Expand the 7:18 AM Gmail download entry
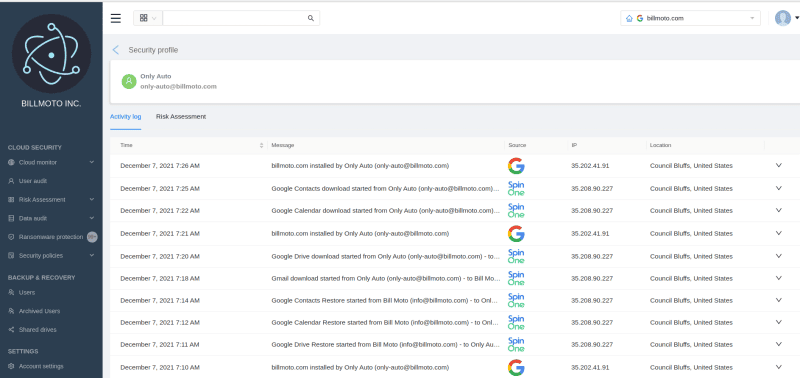 (779, 278)
